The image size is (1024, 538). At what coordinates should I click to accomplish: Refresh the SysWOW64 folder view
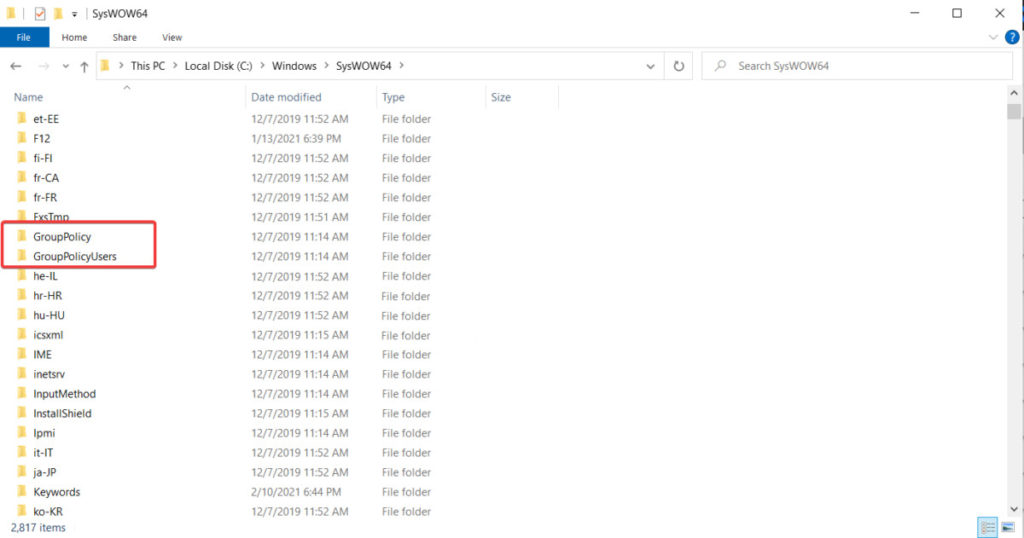pyautogui.click(x=678, y=66)
